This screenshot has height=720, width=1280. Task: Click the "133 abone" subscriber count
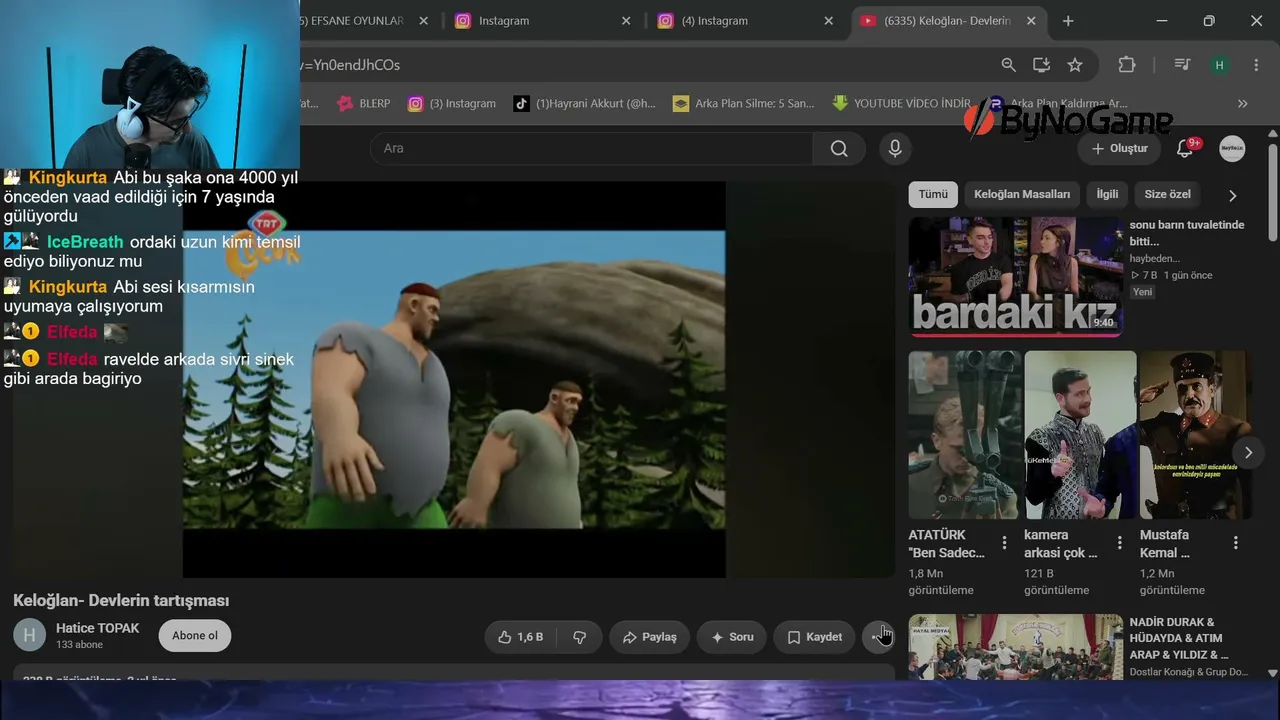pyautogui.click(x=79, y=645)
